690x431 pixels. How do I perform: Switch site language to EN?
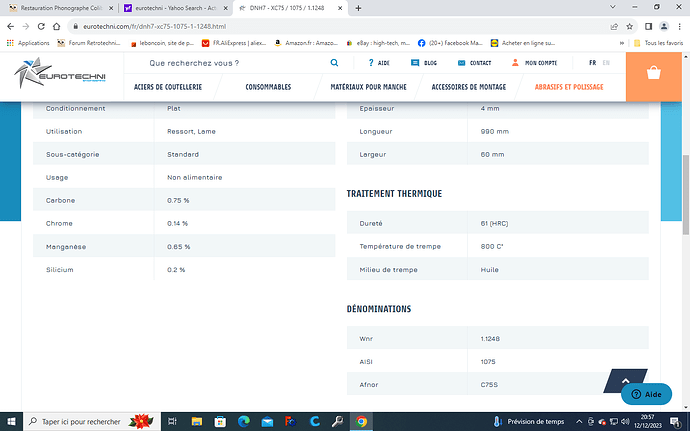point(605,63)
